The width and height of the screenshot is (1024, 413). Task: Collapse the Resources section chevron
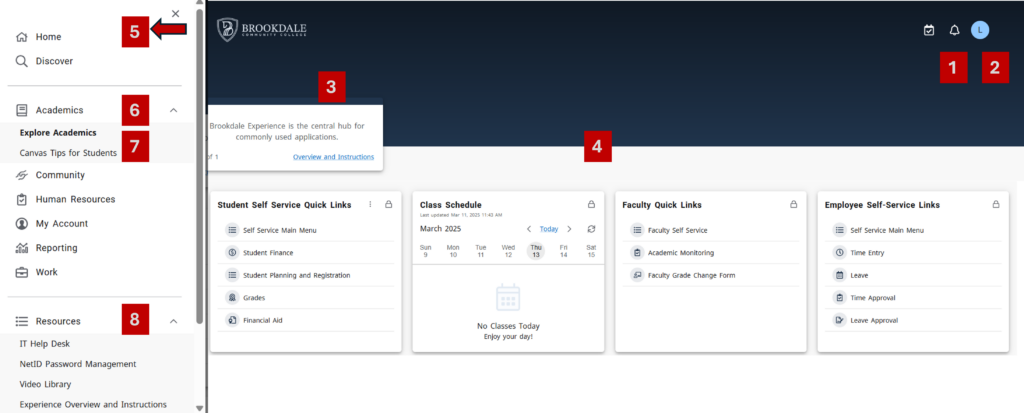click(x=174, y=321)
